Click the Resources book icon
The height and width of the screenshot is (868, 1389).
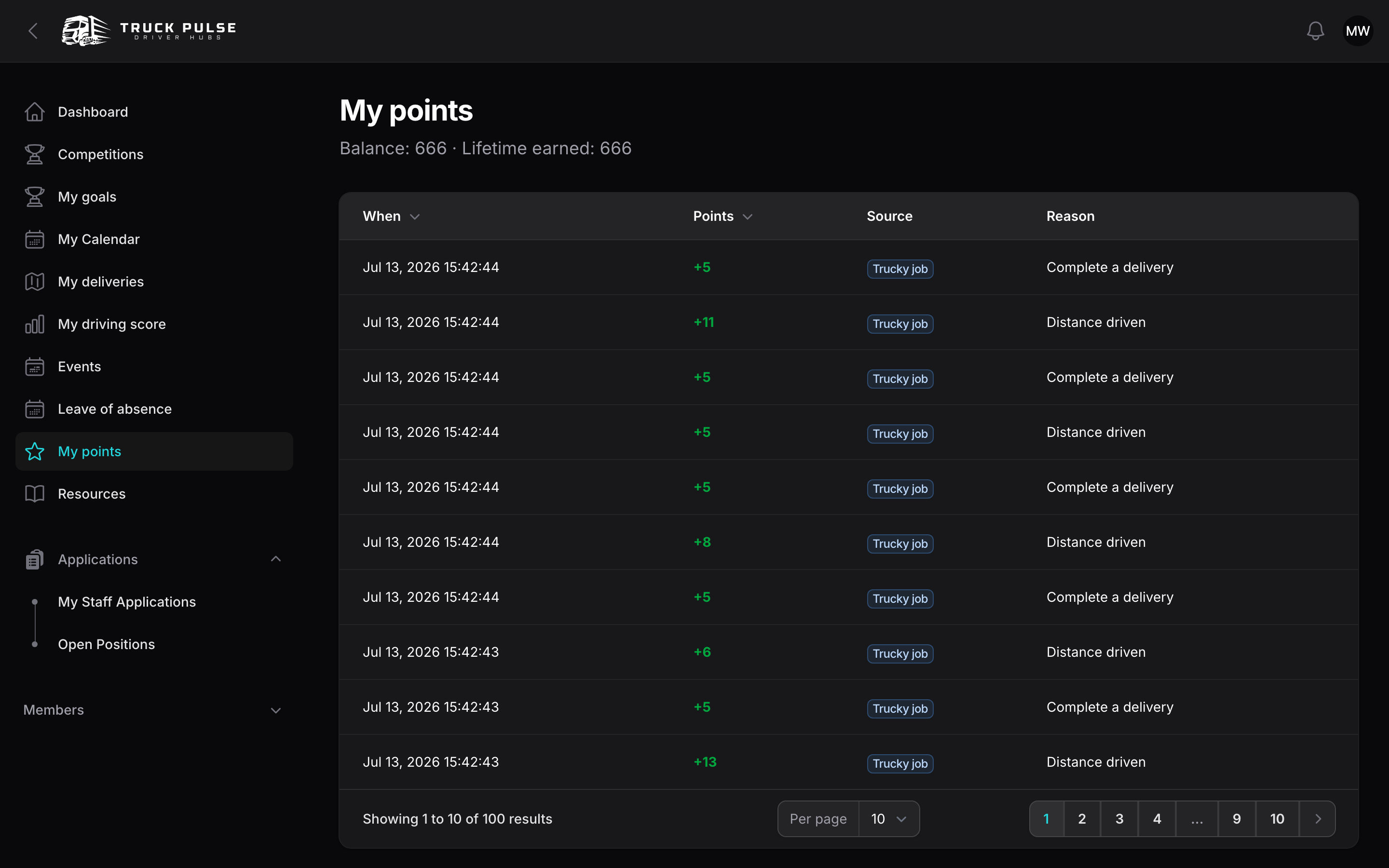34,494
